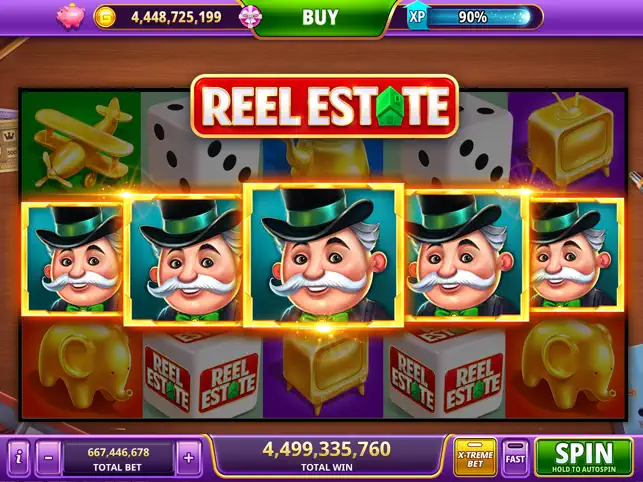
Task: Select the golden elephant symbol at bottom left
Action: click(84, 368)
